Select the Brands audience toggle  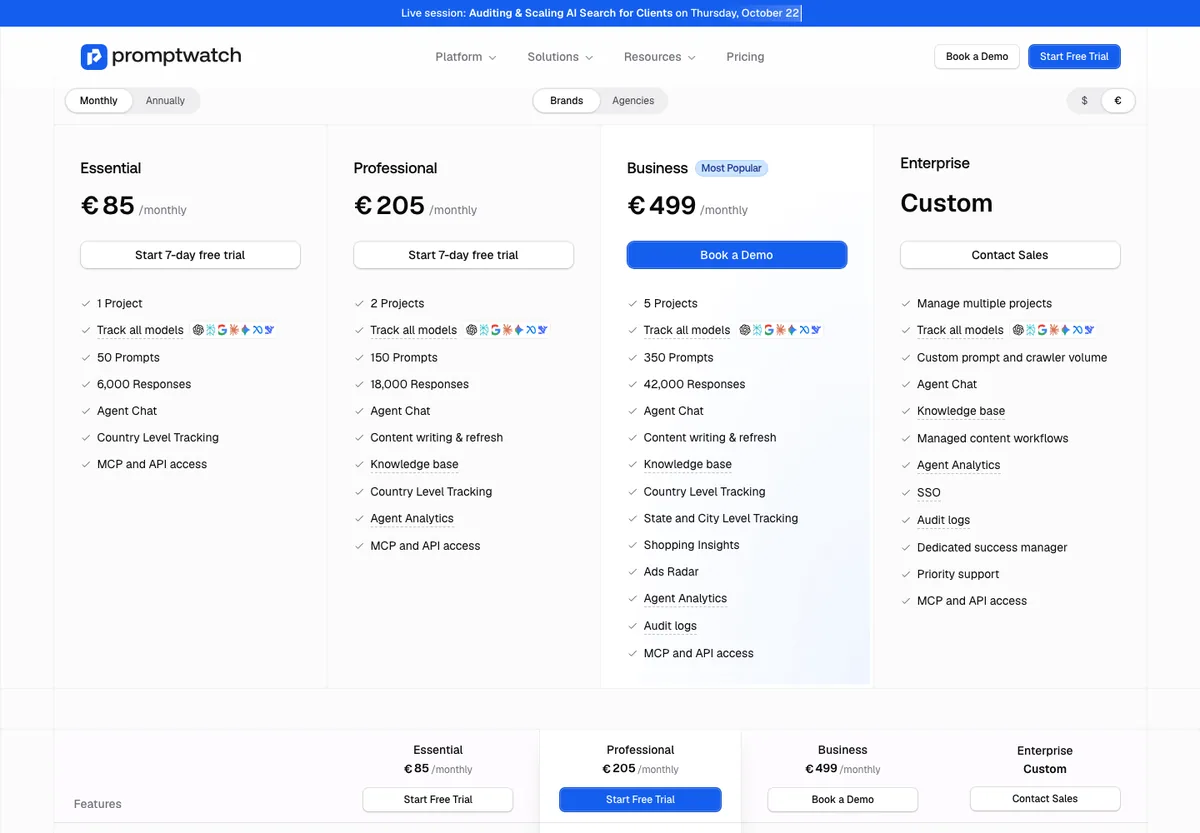pos(566,101)
